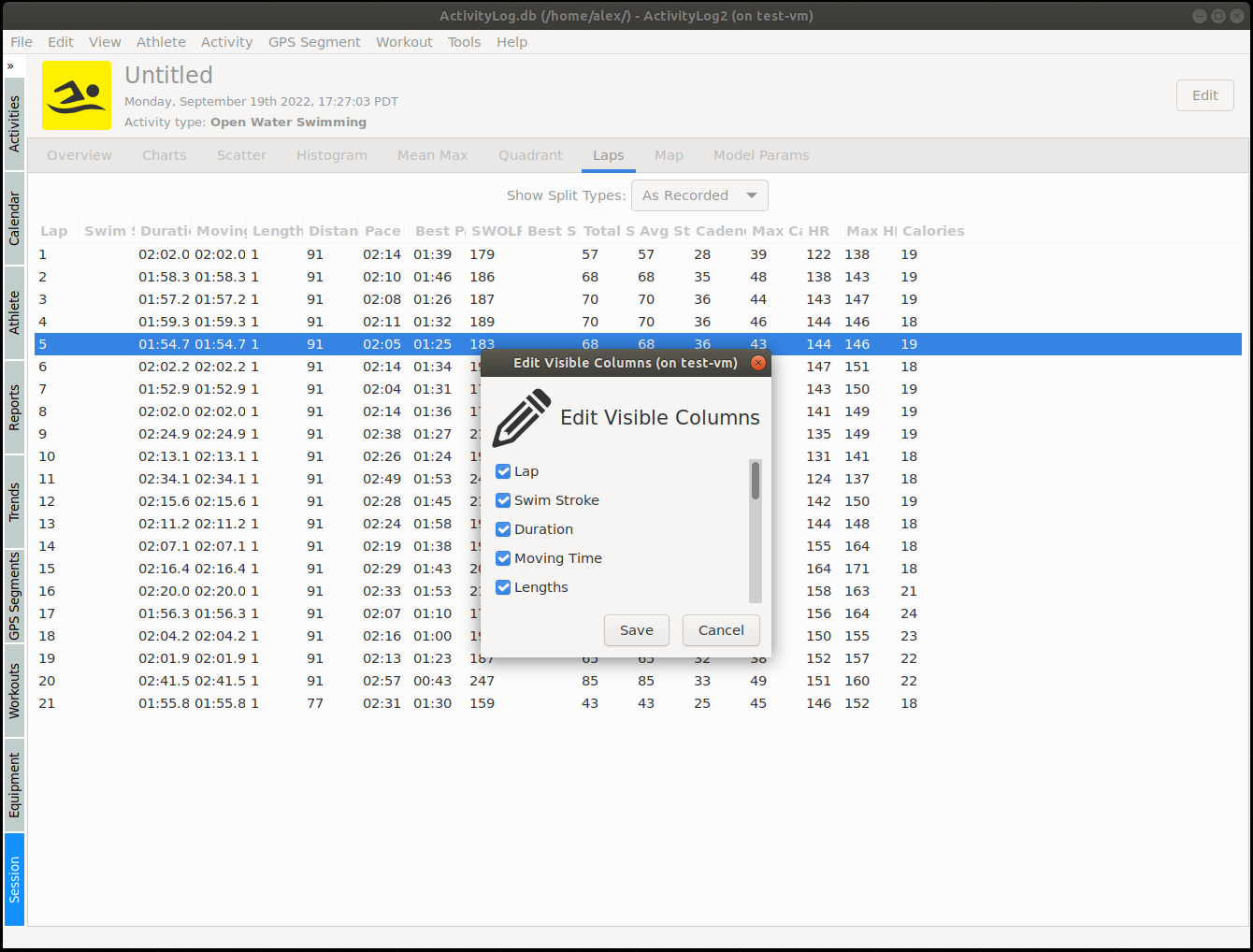The width and height of the screenshot is (1253, 952).
Task: Disable the Swim Stroke column
Action: tap(503, 500)
